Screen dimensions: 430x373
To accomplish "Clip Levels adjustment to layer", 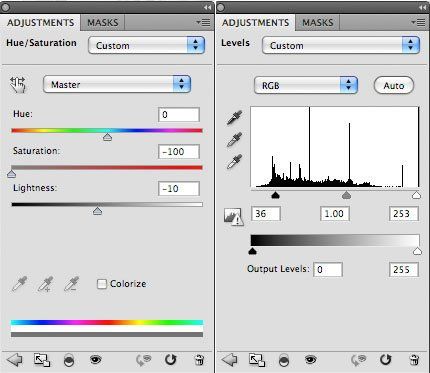I will [284, 360].
